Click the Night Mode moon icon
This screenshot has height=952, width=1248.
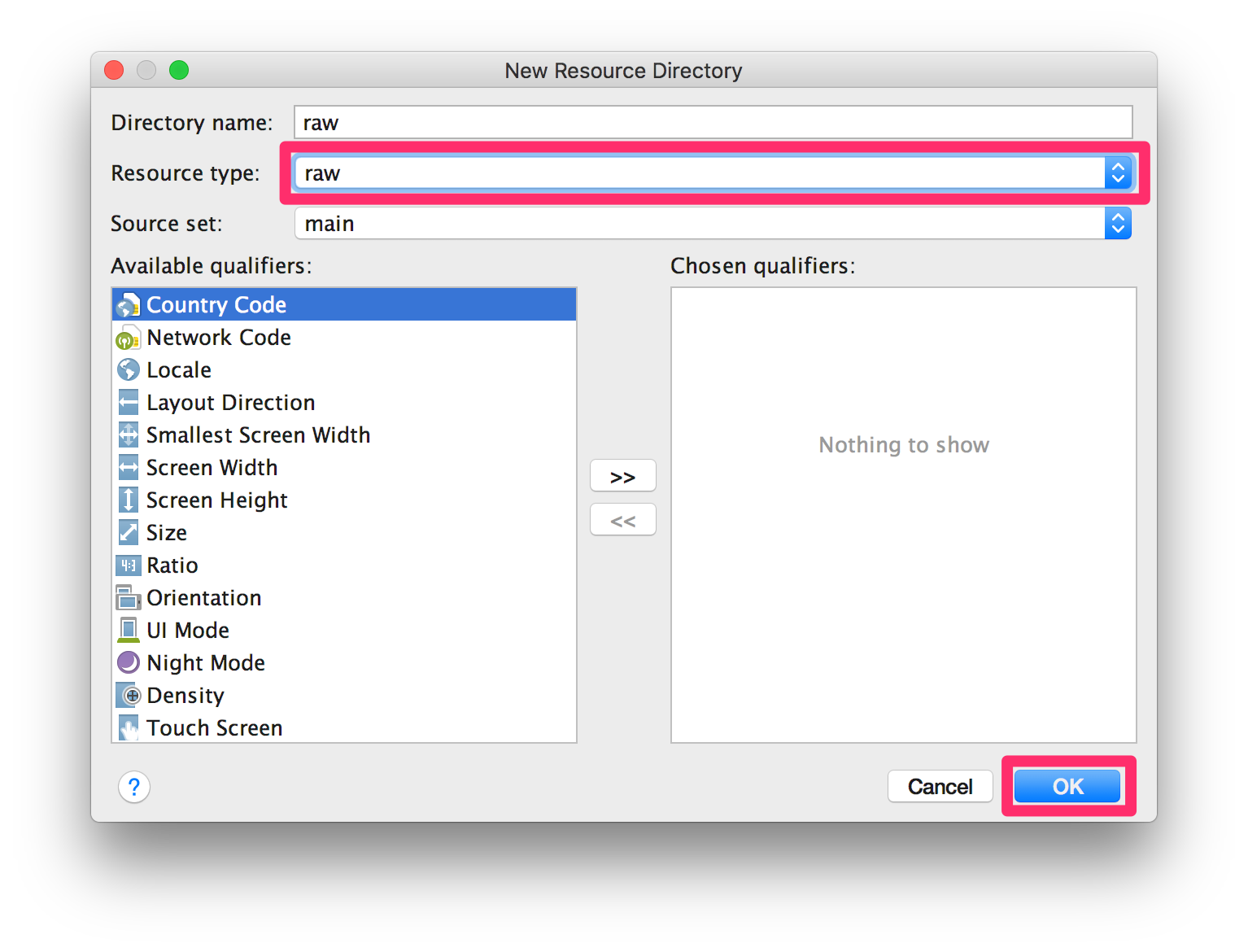click(128, 662)
